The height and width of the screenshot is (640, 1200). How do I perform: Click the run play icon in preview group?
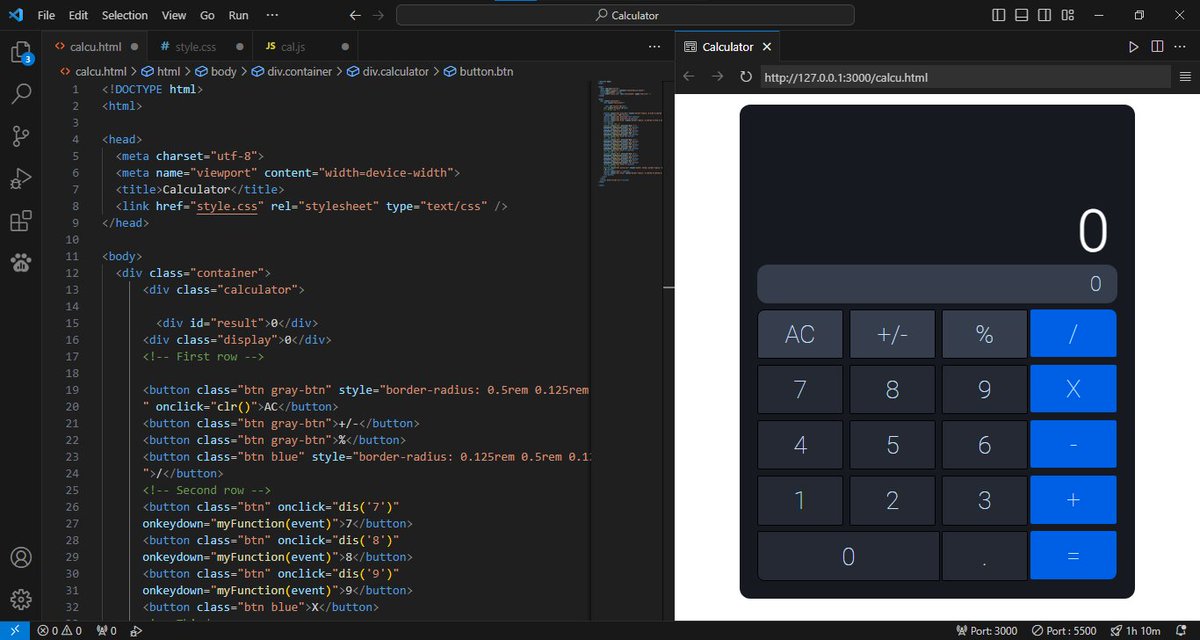coord(1133,46)
